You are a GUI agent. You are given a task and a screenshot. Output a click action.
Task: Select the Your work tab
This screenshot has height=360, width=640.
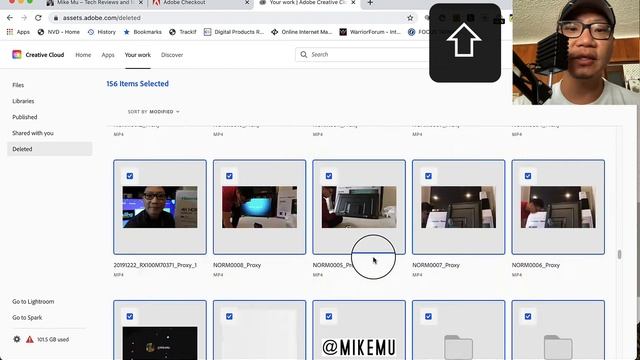138,55
